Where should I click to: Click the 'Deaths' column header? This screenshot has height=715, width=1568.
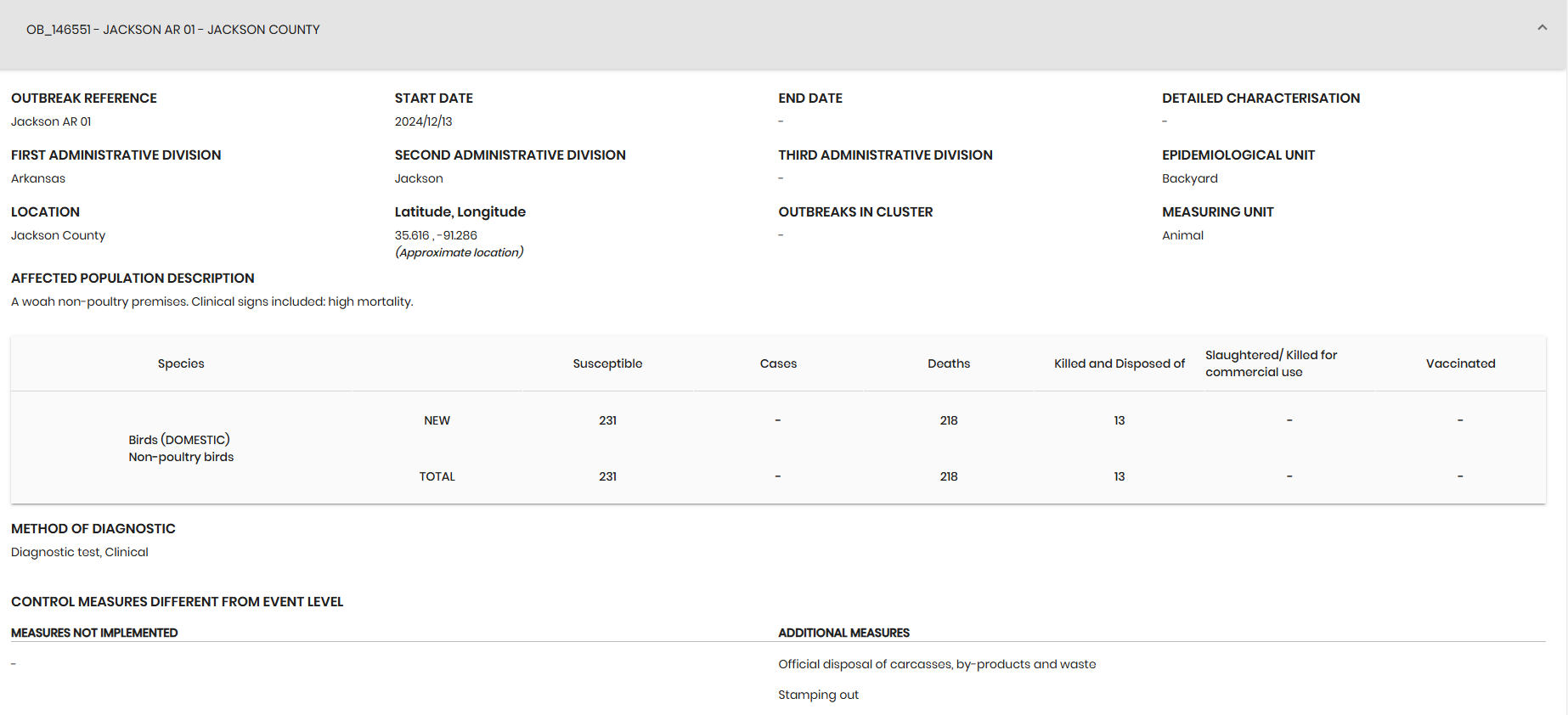(x=949, y=363)
